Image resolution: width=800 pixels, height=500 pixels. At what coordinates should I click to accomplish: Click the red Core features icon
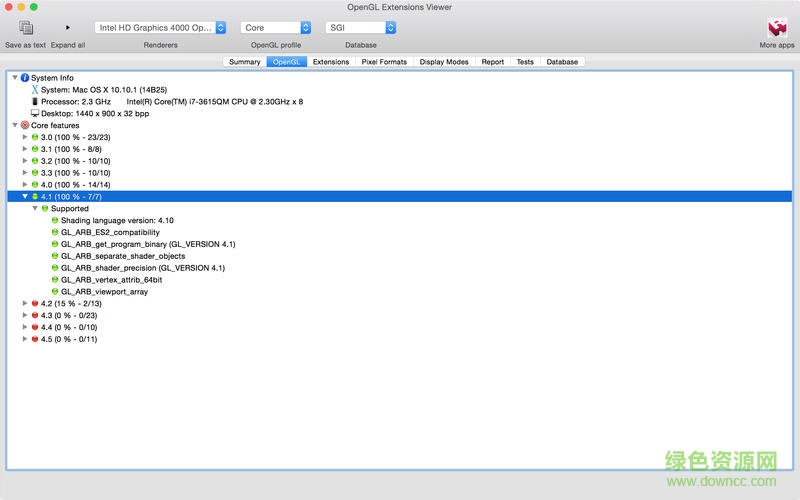click(x=25, y=125)
